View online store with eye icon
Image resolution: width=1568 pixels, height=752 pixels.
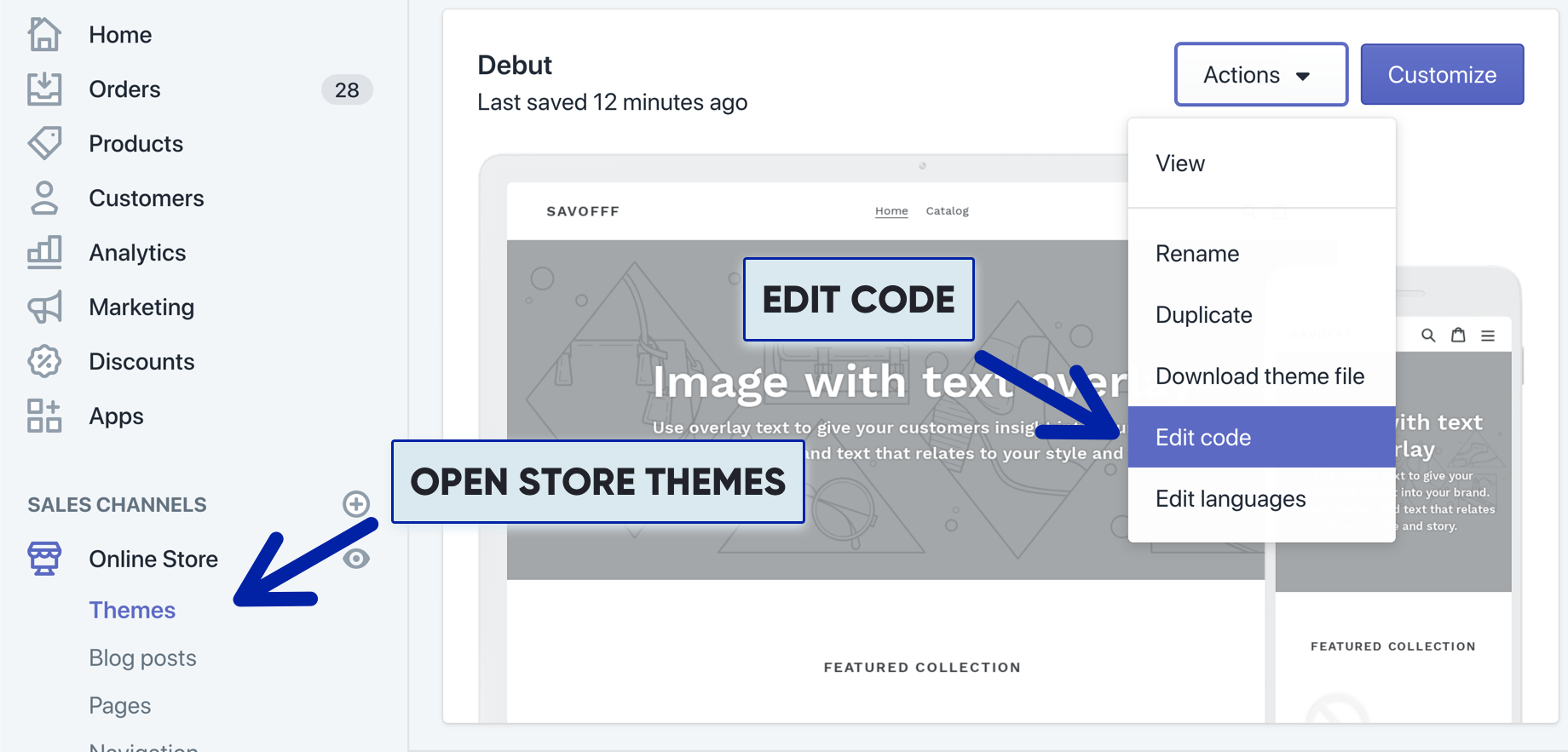(356, 559)
